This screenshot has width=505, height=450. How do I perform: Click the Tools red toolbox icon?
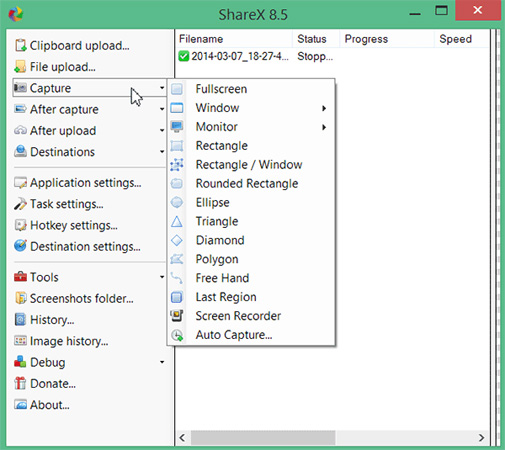pos(20,277)
